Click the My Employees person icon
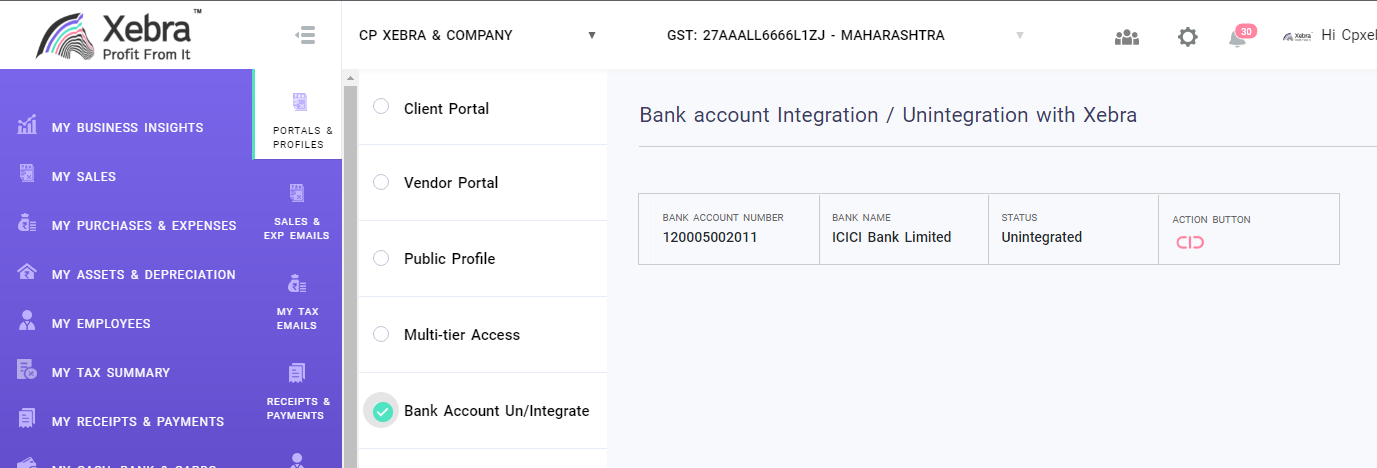The image size is (1377, 468). click(27, 323)
